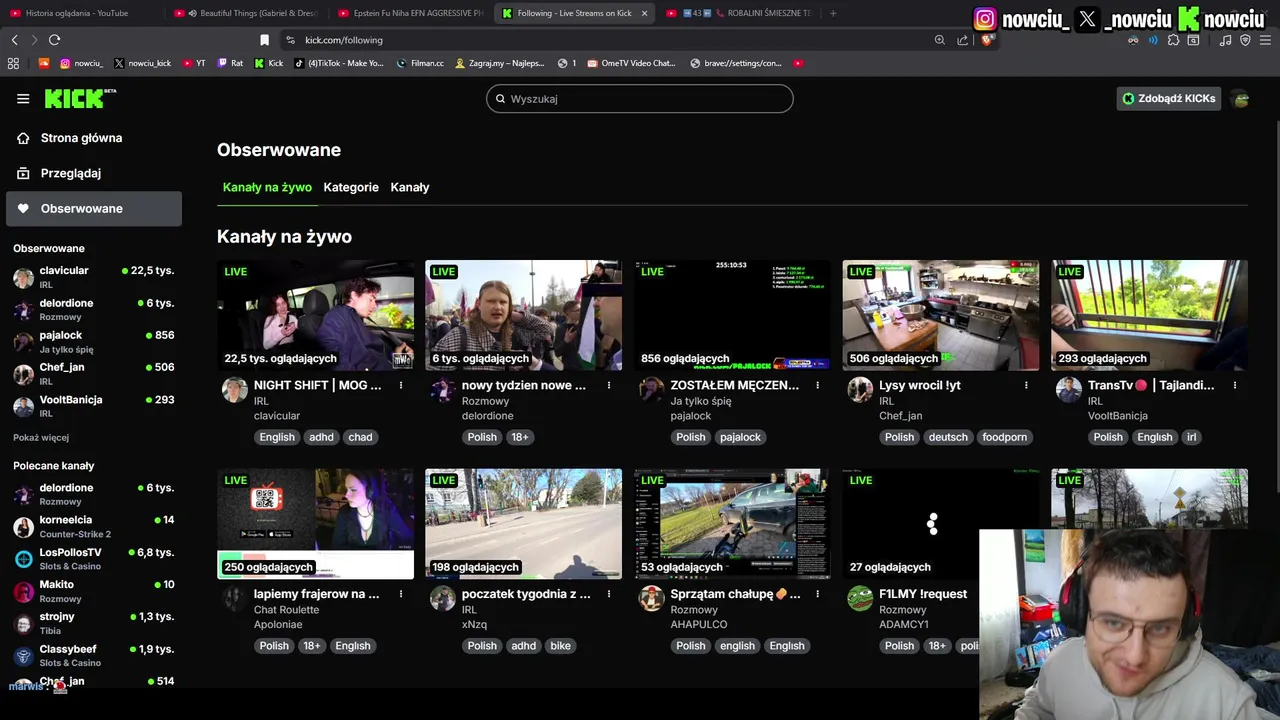Click the house icon beside Strona główna

23,138
